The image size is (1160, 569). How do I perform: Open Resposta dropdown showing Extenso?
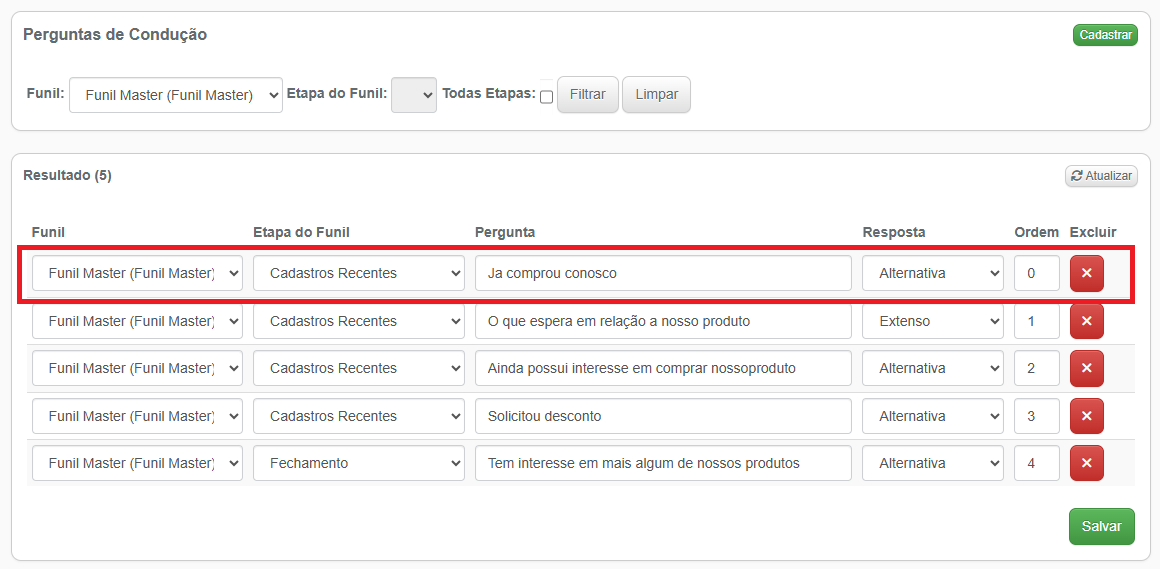(x=932, y=321)
